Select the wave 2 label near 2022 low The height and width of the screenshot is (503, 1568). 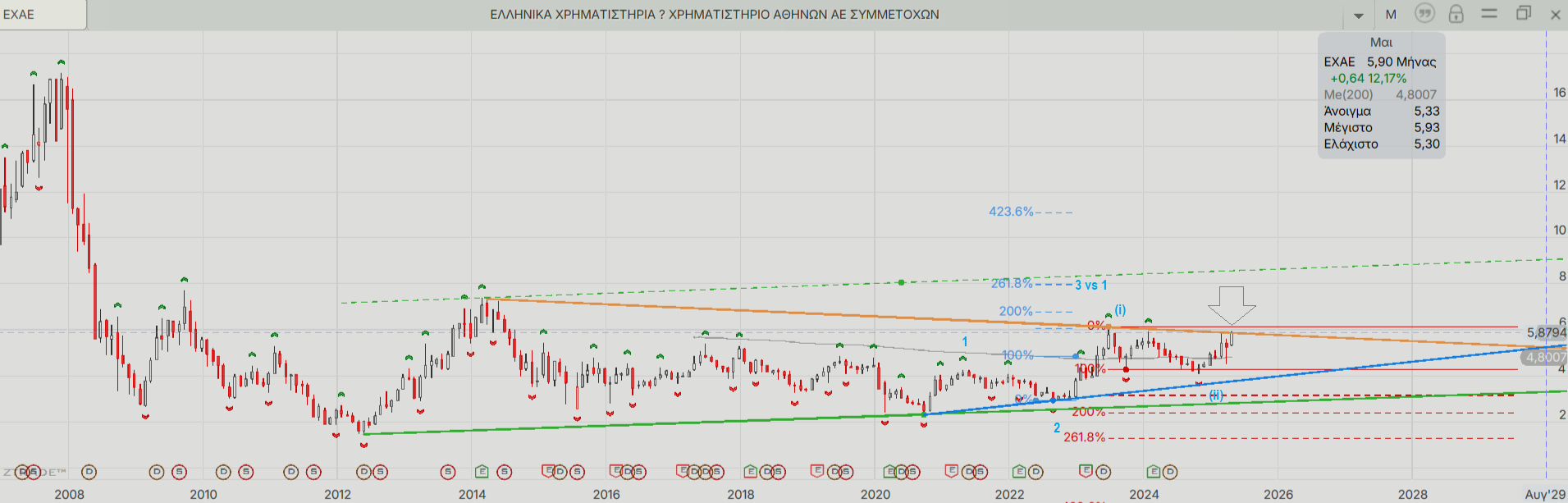1057,428
